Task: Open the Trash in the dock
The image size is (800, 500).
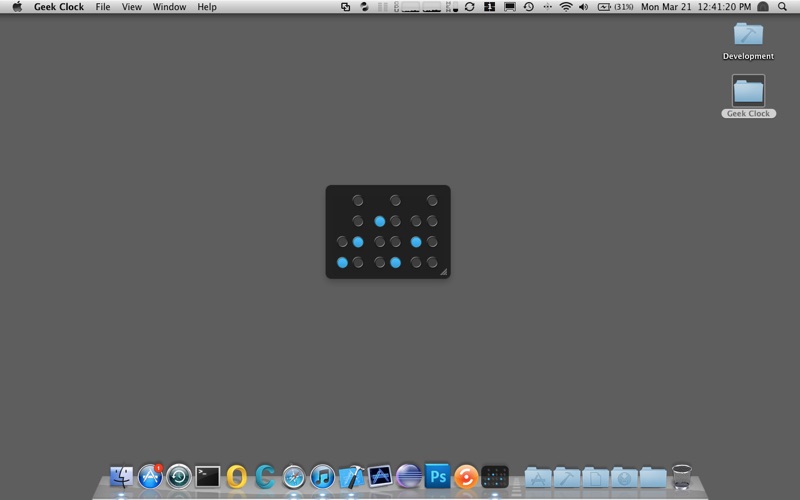Action: pyautogui.click(x=682, y=477)
